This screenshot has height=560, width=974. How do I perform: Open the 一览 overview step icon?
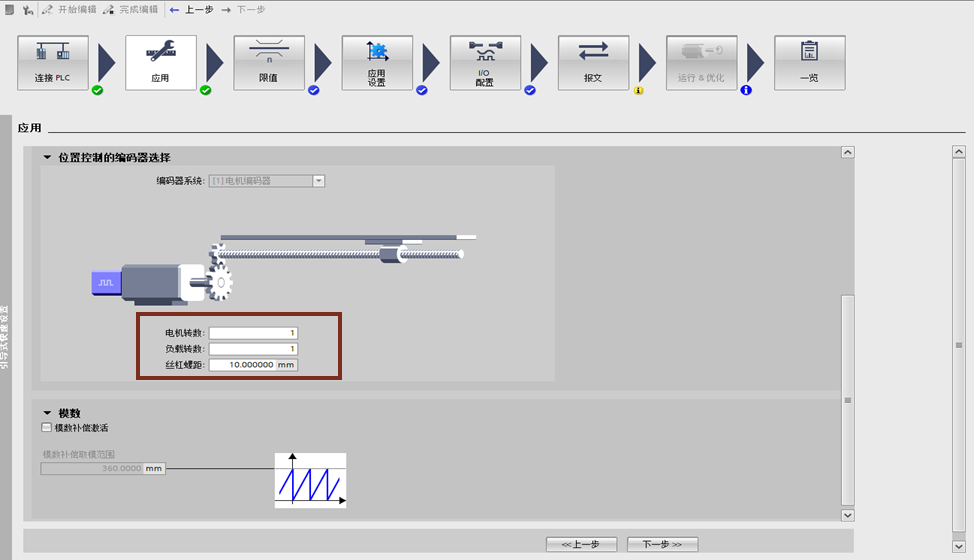coord(809,63)
